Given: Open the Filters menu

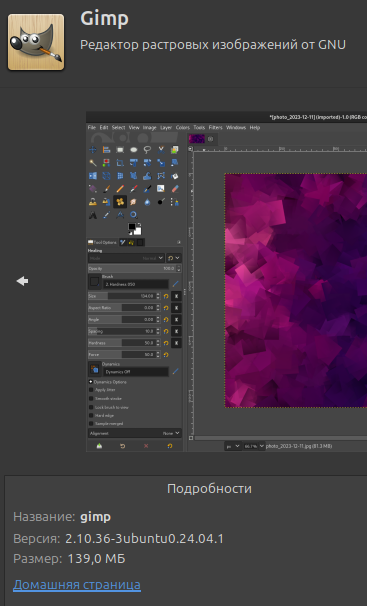Looking at the screenshot, I should tap(215, 128).
